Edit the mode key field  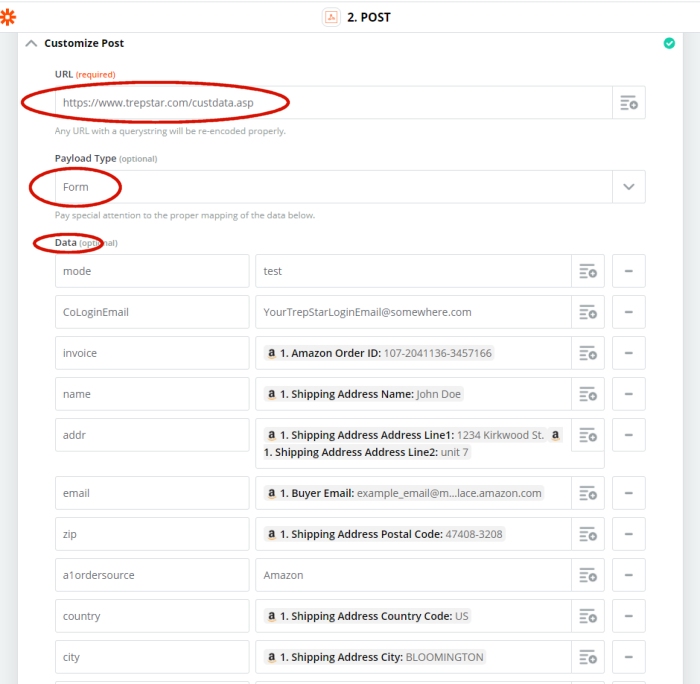(x=152, y=271)
